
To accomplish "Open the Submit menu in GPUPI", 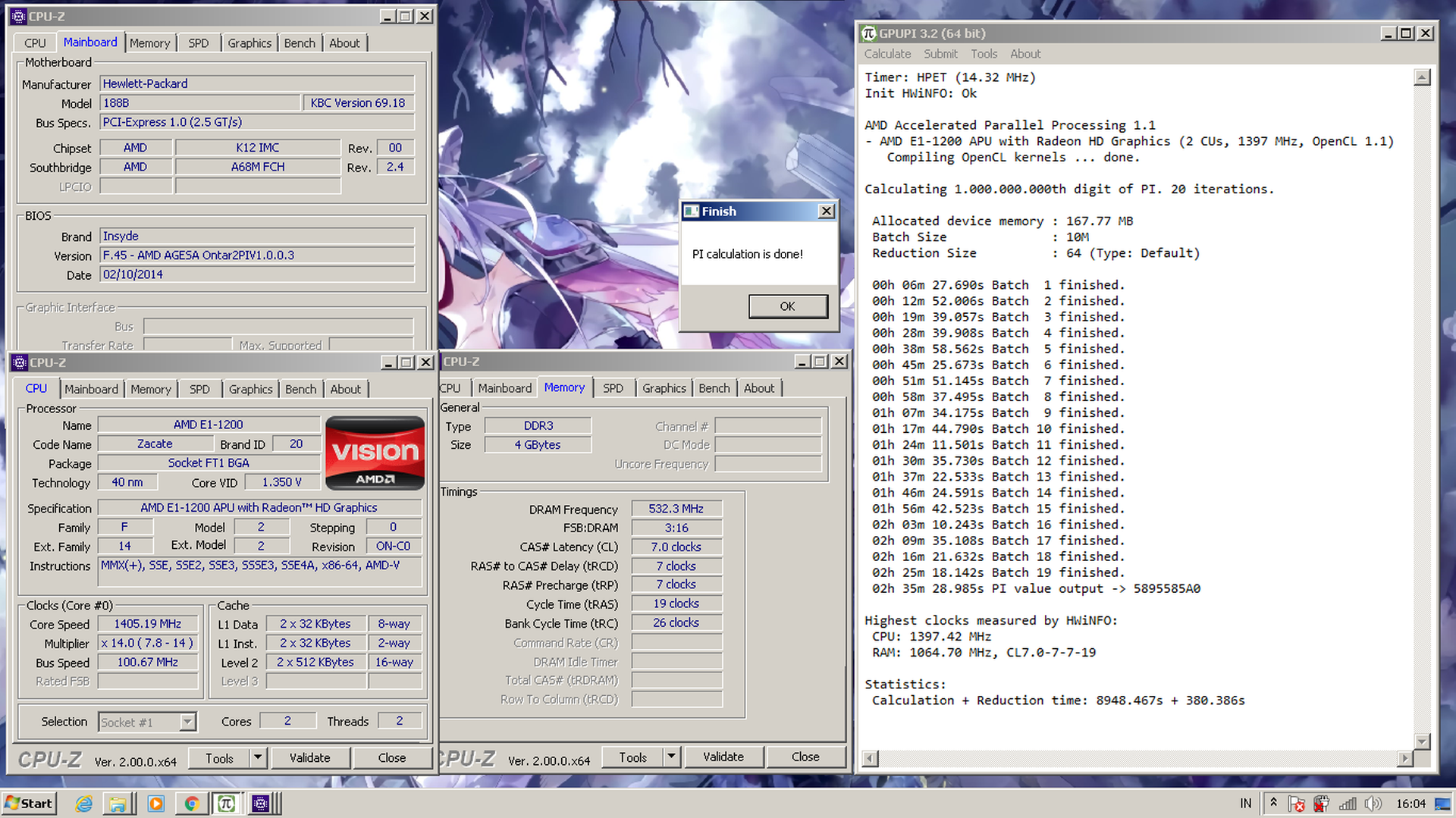I will tap(940, 54).
